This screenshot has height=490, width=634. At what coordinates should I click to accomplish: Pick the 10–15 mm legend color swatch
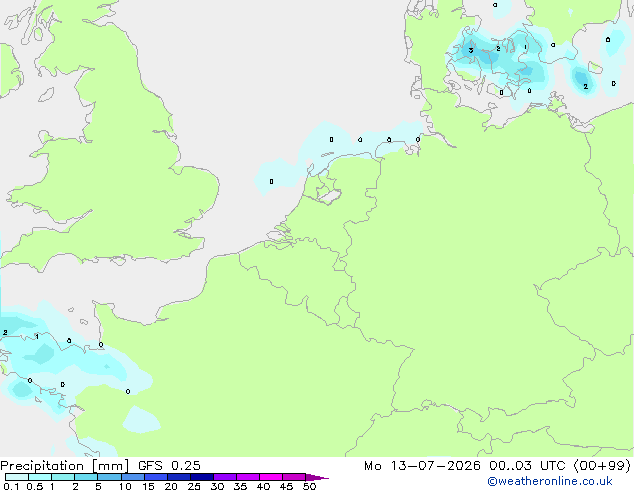click(132, 477)
